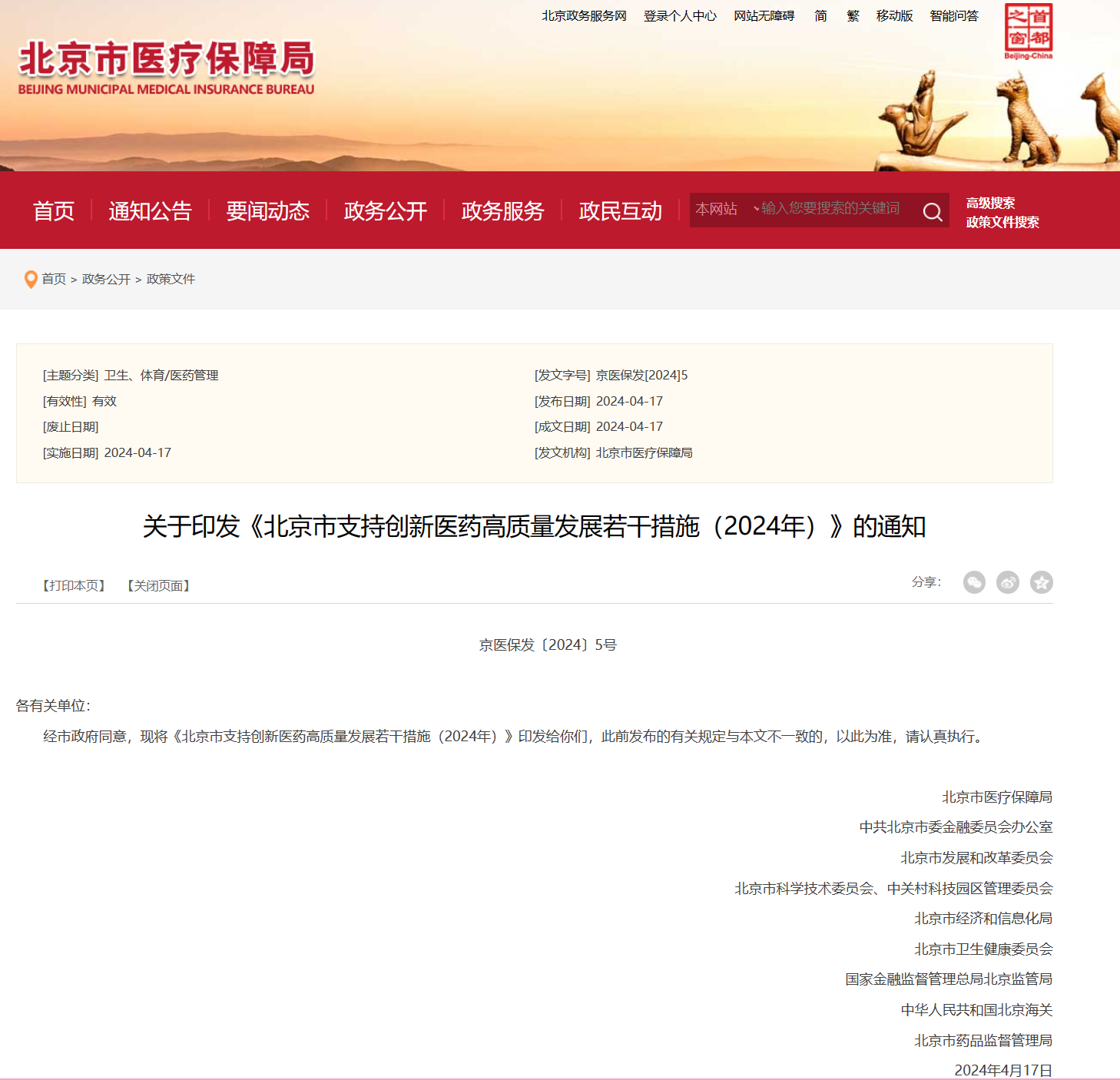Click centered text 京医保发〔2024〕5号
1120x1080 pixels.
(x=548, y=645)
